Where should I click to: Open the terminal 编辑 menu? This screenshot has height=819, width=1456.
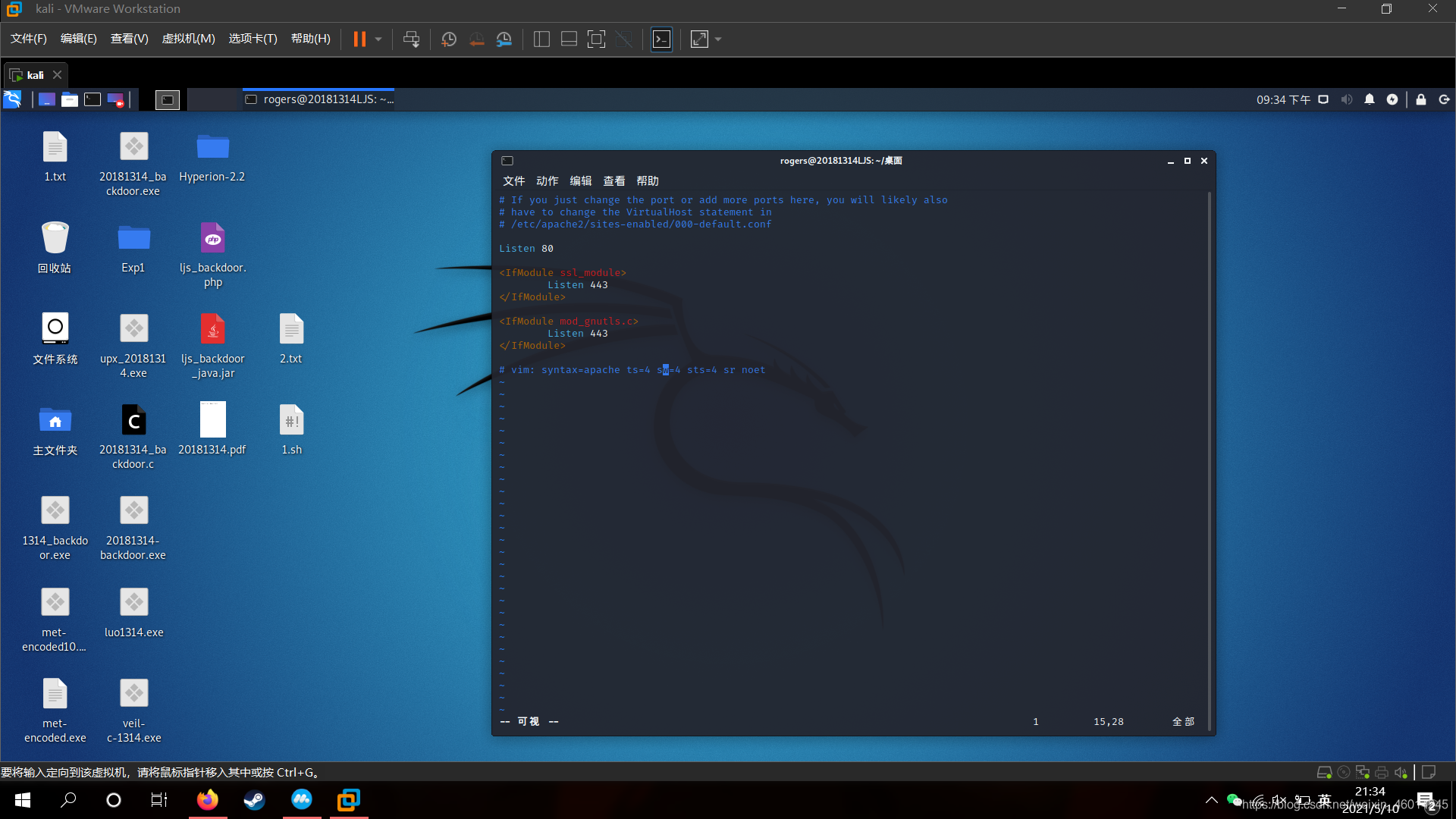[x=581, y=181]
